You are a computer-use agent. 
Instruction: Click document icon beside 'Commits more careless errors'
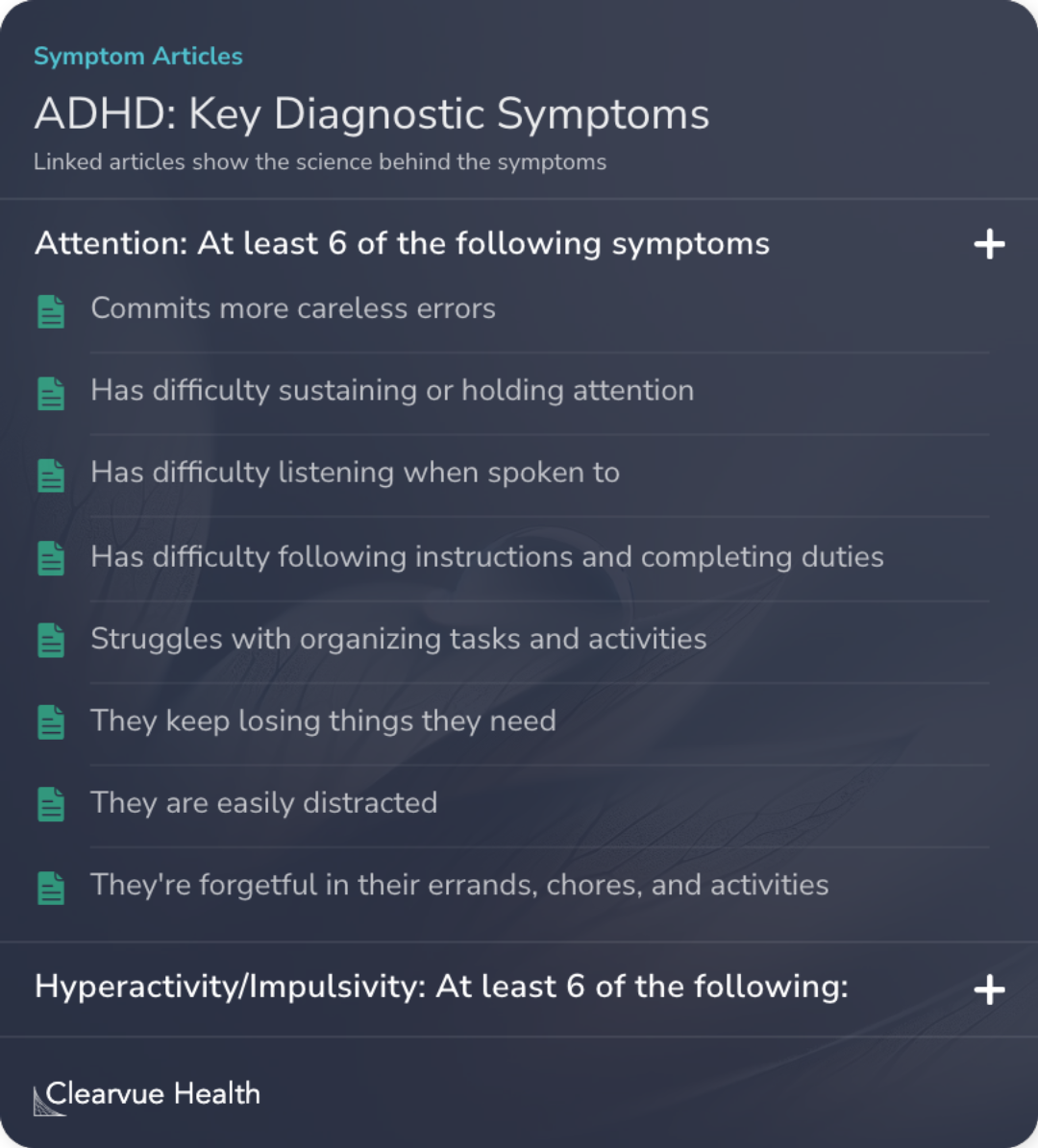tap(51, 311)
